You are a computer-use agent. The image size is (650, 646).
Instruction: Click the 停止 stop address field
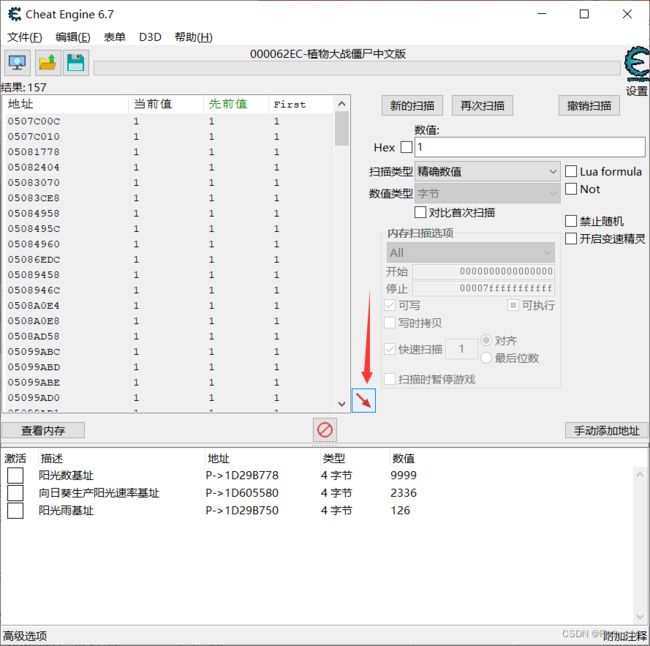(484, 288)
